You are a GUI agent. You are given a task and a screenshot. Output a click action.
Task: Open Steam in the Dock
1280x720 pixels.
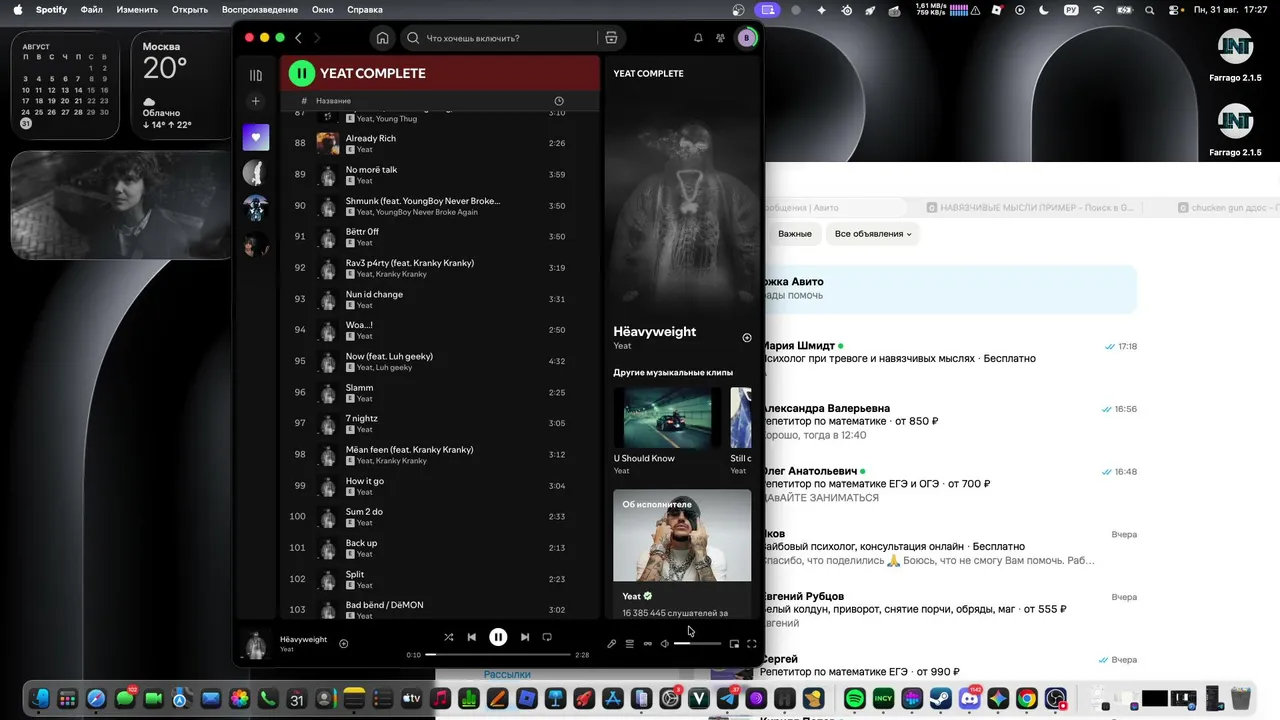point(941,698)
